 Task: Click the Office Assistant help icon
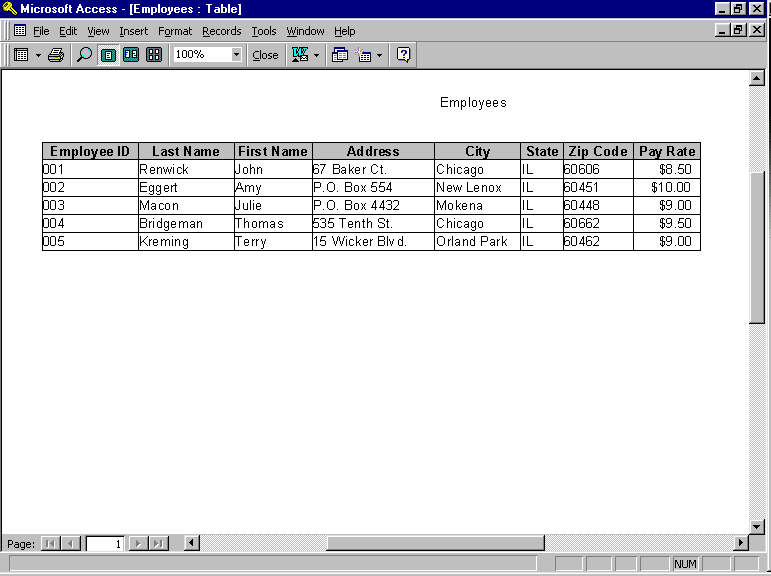tap(403, 55)
